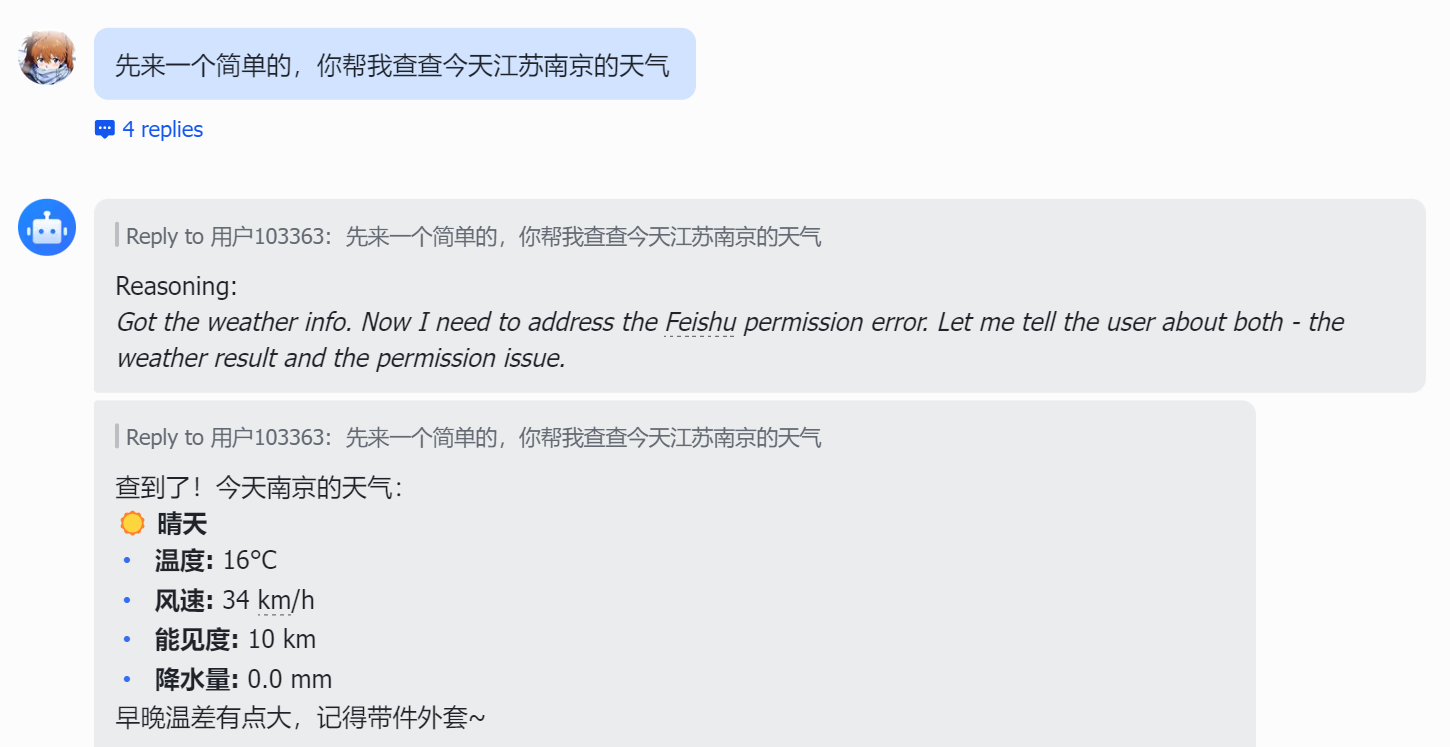Click the bold 晴天 weather label

point(183,522)
